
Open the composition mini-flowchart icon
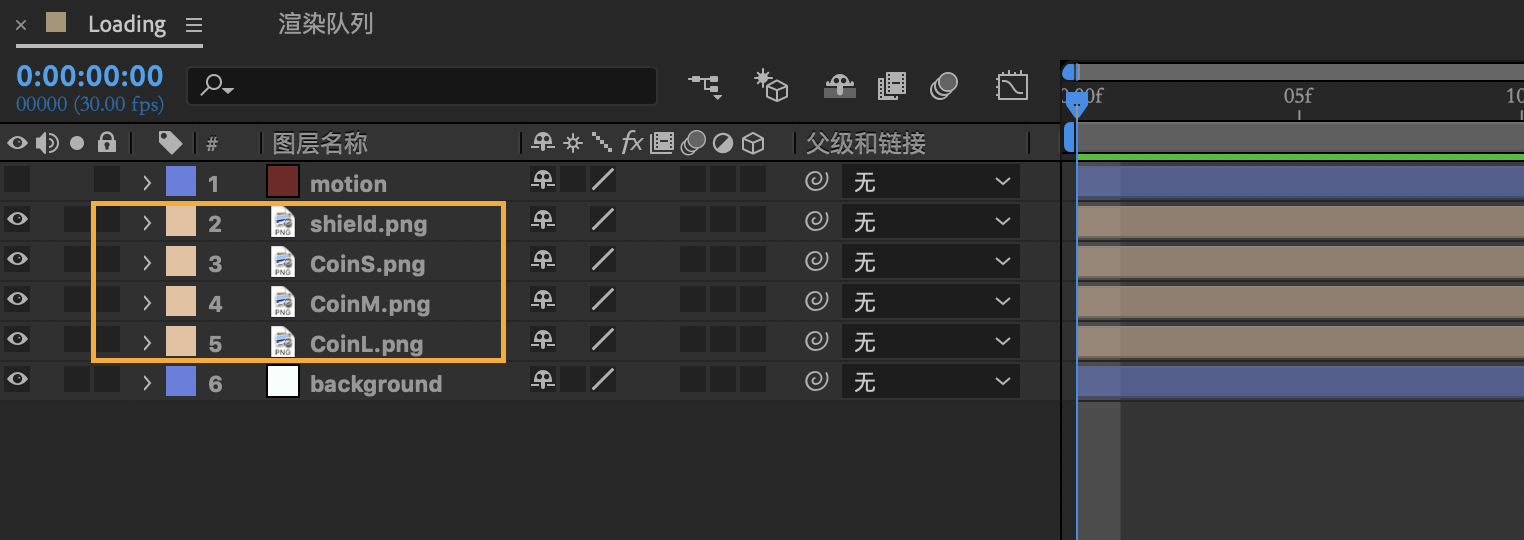click(x=705, y=86)
